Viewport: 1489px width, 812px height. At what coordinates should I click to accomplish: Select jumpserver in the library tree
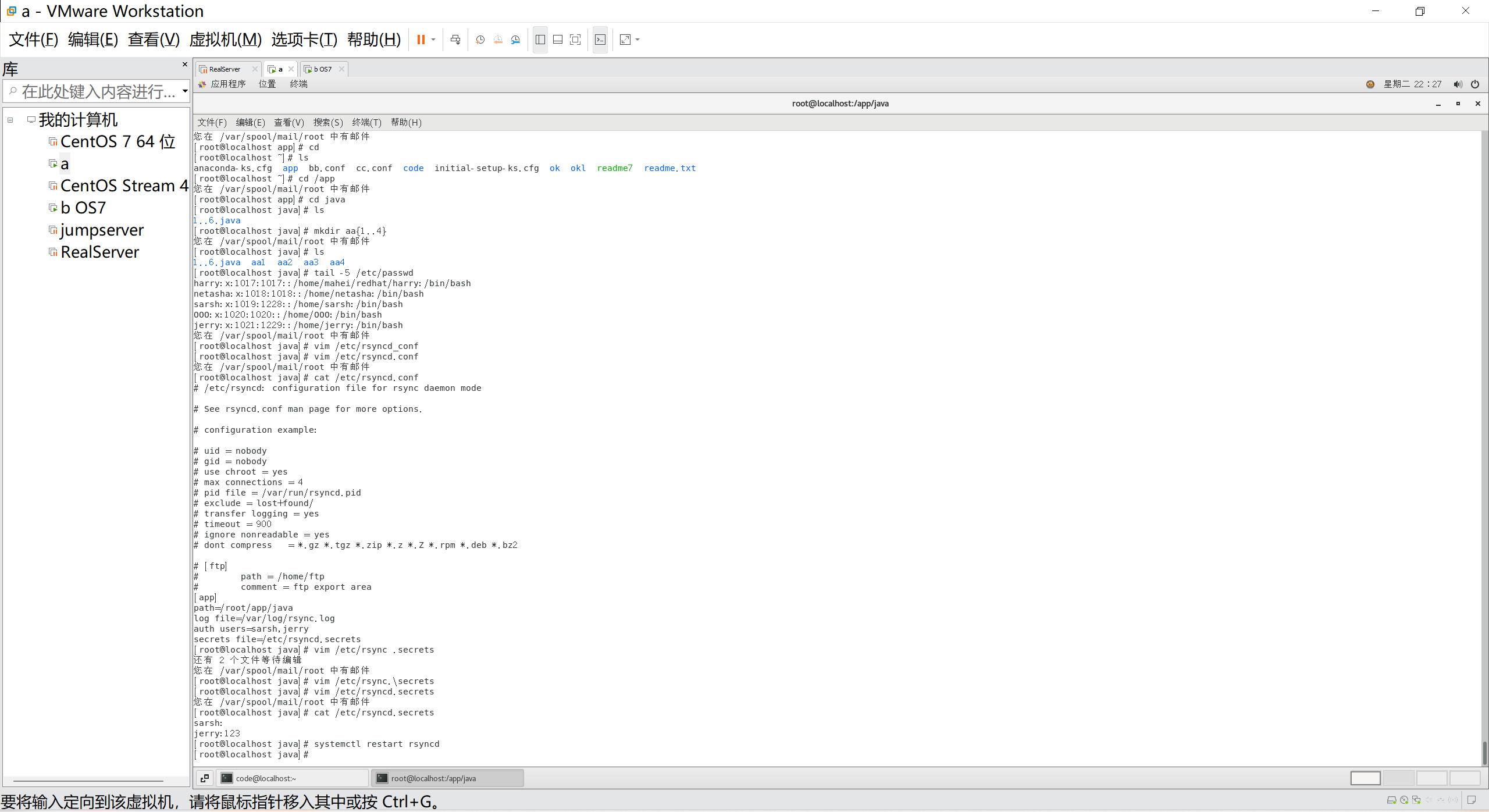(x=102, y=230)
